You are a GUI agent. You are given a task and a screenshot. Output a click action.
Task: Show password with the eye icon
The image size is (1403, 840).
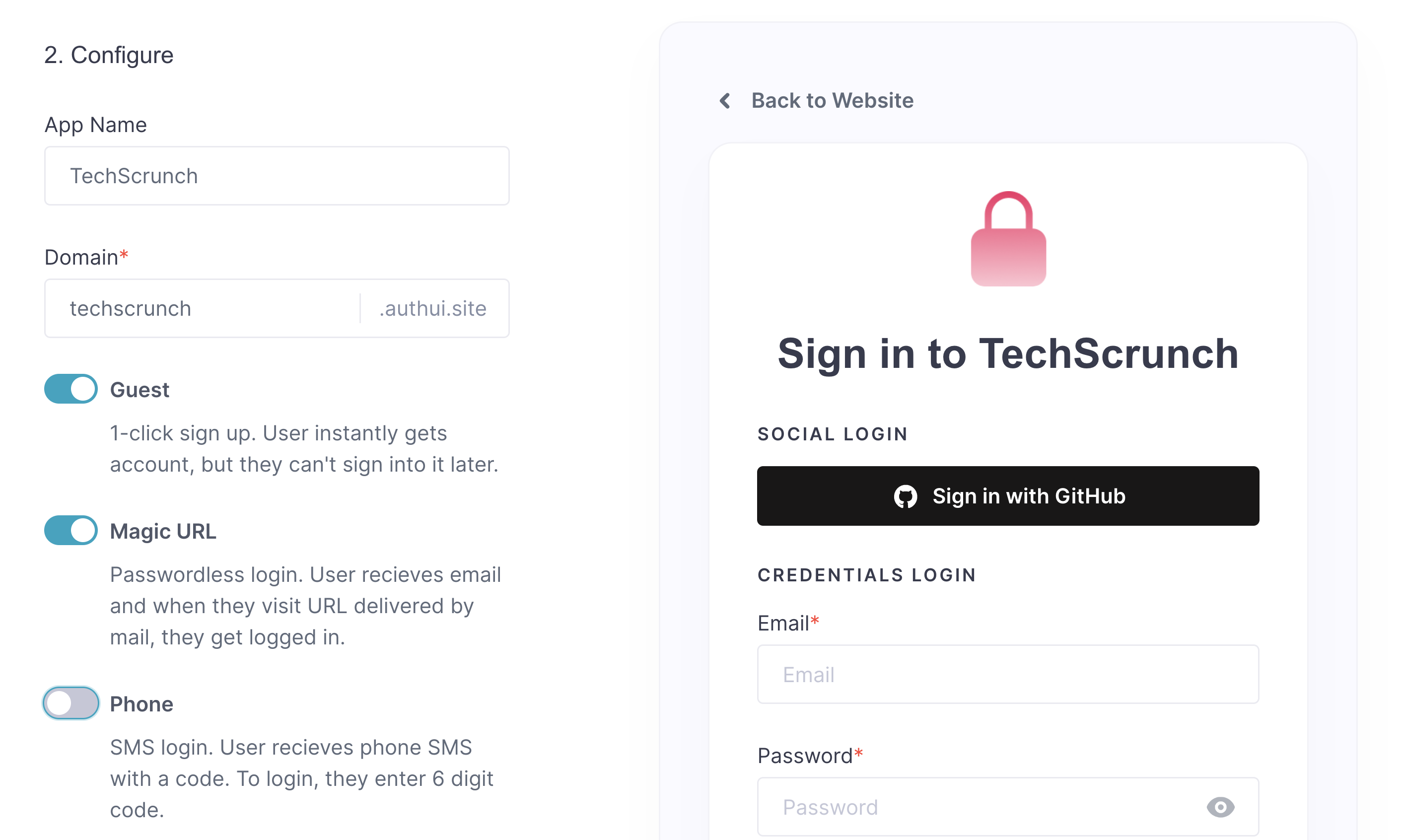pyautogui.click(x=1220, y=807)
